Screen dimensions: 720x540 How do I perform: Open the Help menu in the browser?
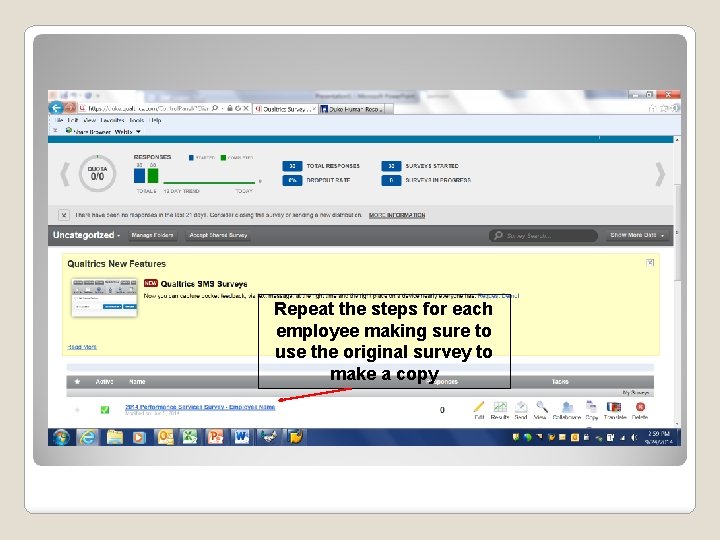(156, 120)
